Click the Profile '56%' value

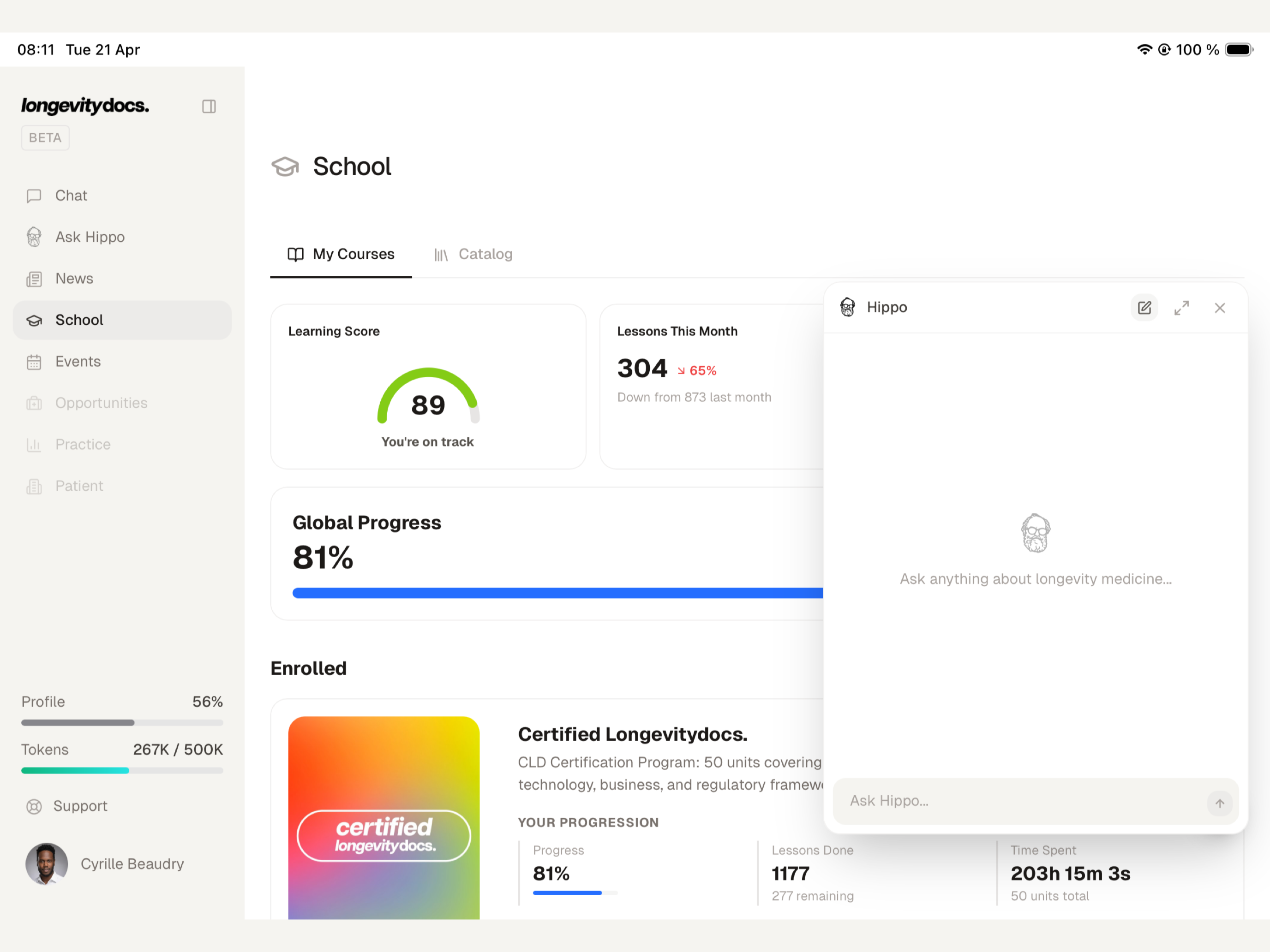tap(207, 702)
